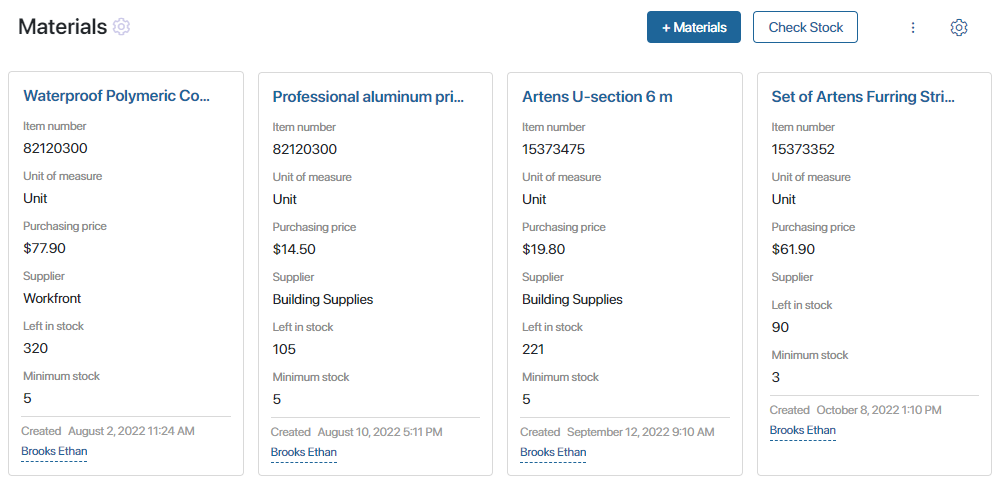Click the Workfront supplier value
This screenshot has height=483, width=999.
(x=52, y=298)
